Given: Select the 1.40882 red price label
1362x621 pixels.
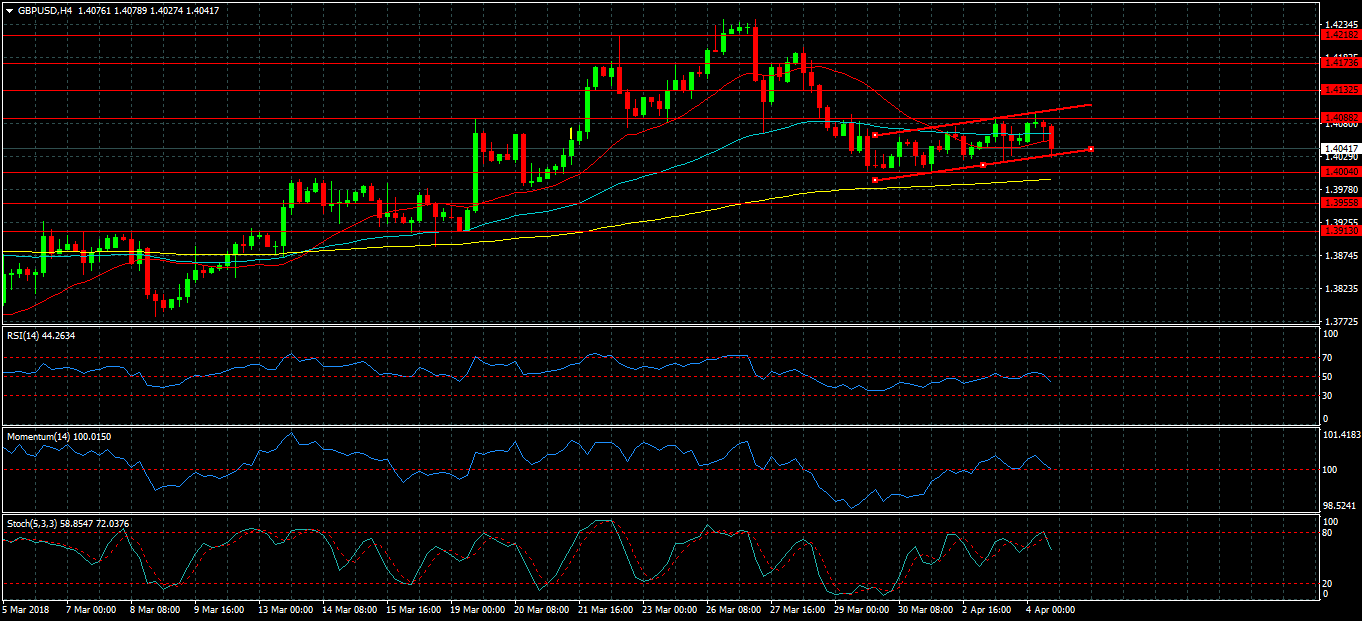Looking at the screenshot, I should [1339, 118].
